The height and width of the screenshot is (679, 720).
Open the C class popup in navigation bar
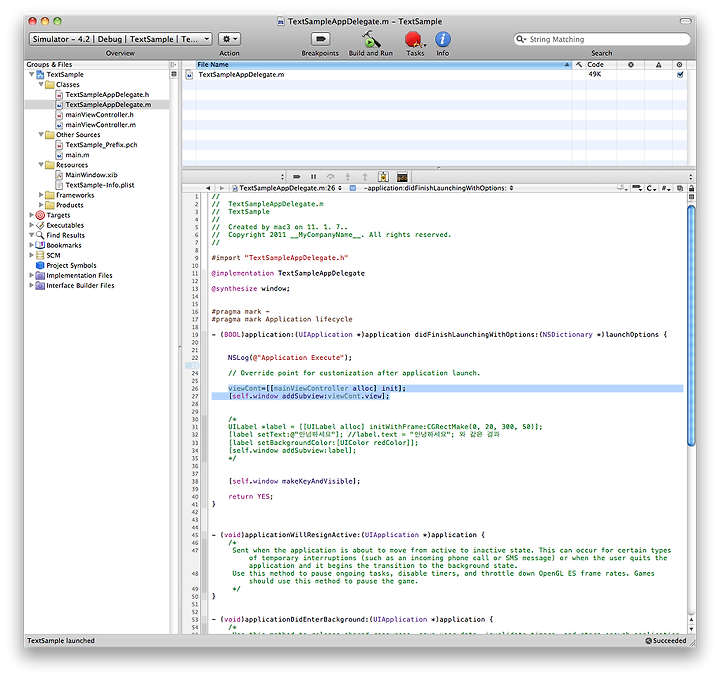pyautogui.click(x=652, y=188)
